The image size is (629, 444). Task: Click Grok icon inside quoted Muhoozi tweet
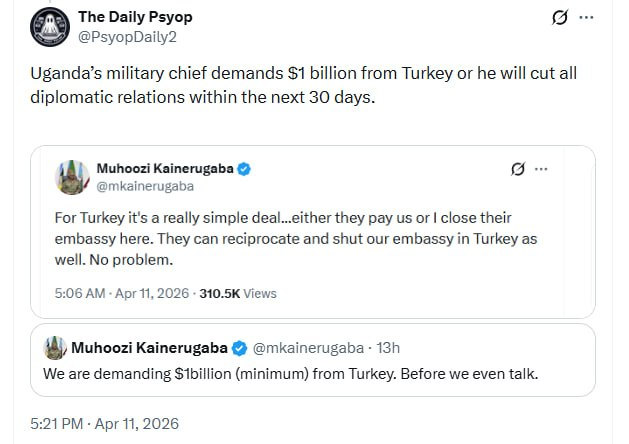coord(518,169)
